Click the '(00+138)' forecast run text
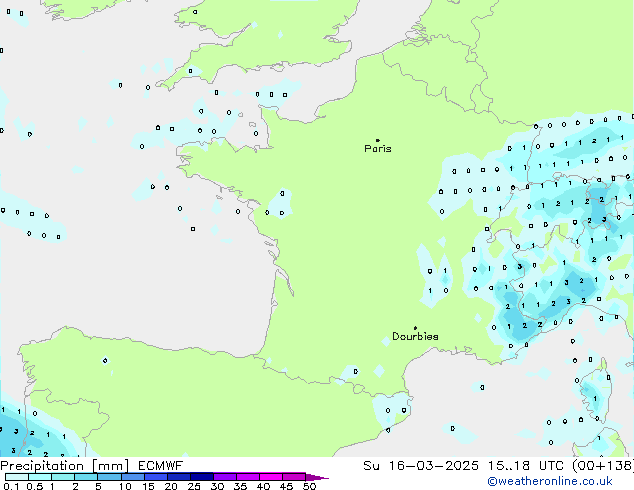The height and width of the screenshot is (490, 634). pos(602,466)
